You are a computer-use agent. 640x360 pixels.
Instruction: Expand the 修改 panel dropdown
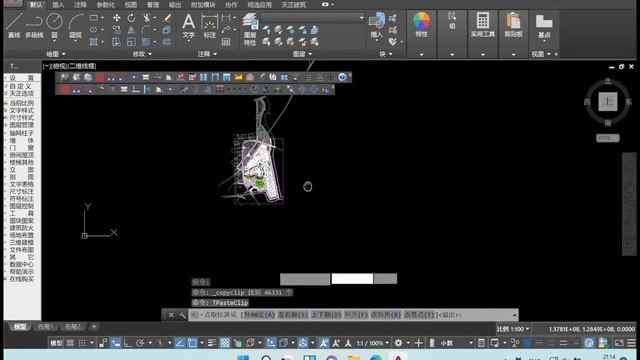coord(142,54)
